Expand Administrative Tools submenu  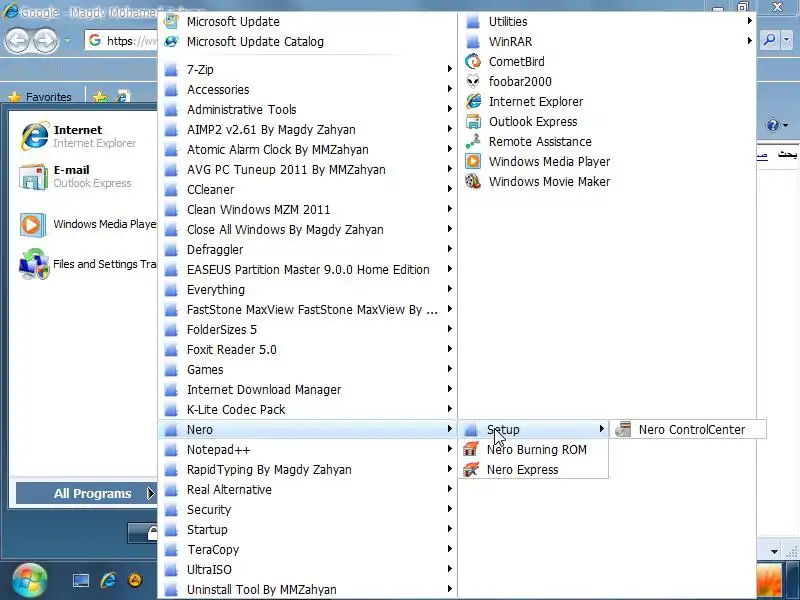[x=308, y=109]
